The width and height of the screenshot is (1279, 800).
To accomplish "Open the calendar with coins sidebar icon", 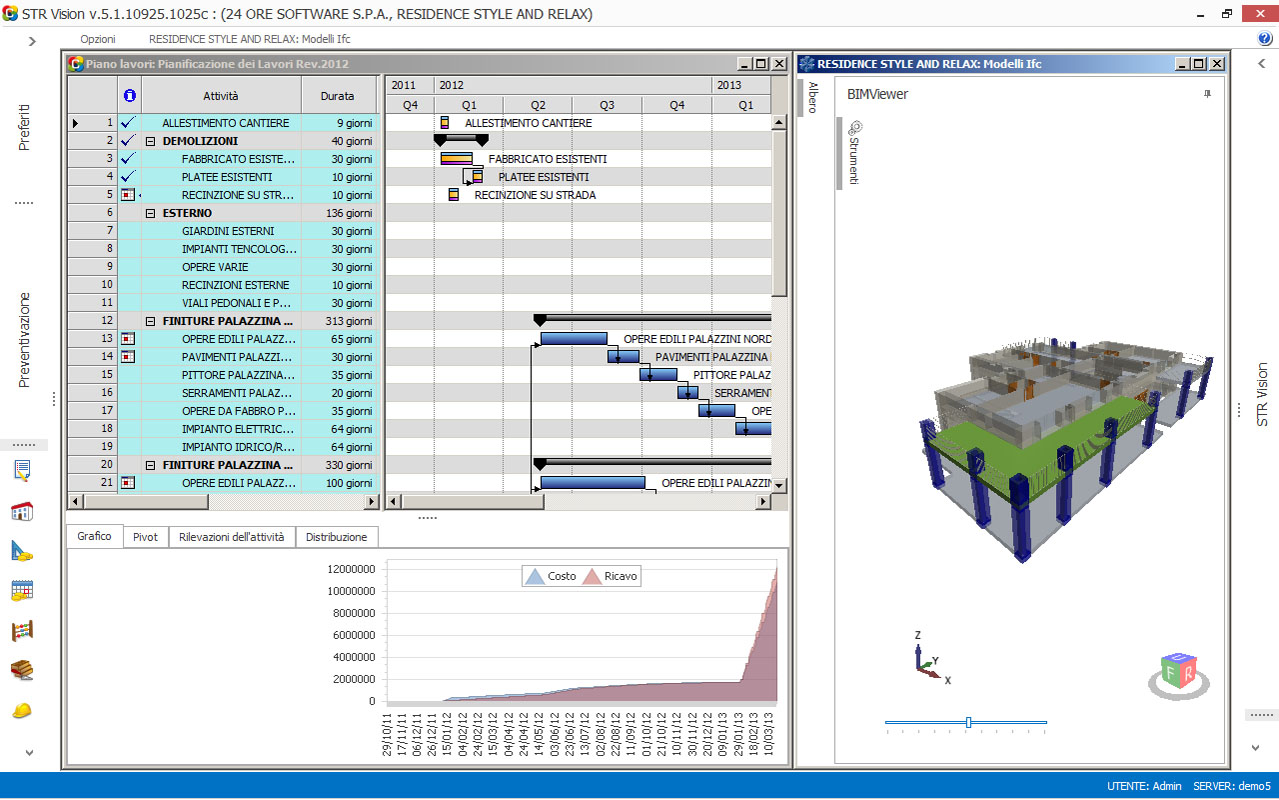I will pyautogui.click(x=22, y=590).
